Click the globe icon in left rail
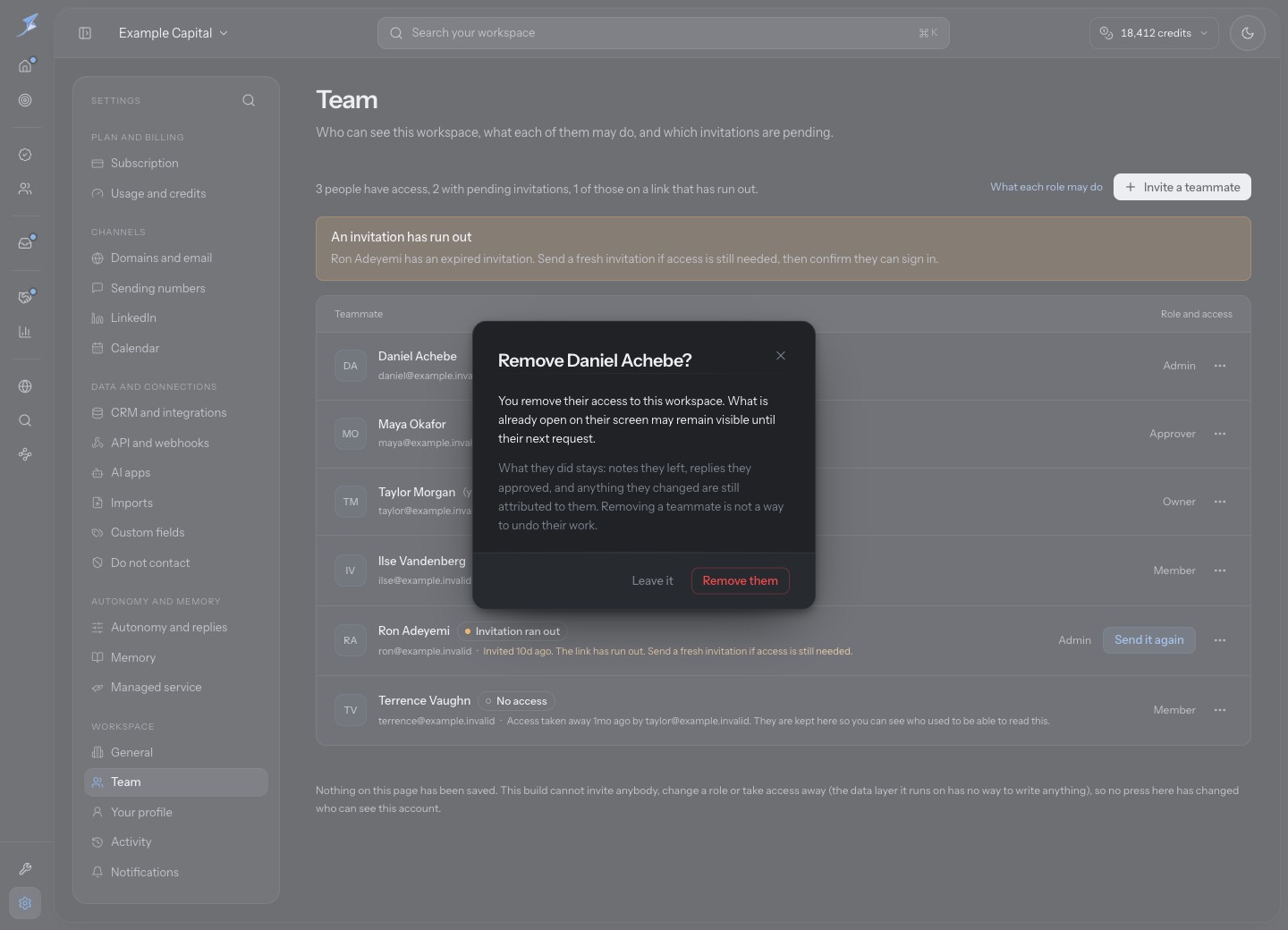Image resolution: width=1288 pixels, height=930 pixels. [25, 386]
